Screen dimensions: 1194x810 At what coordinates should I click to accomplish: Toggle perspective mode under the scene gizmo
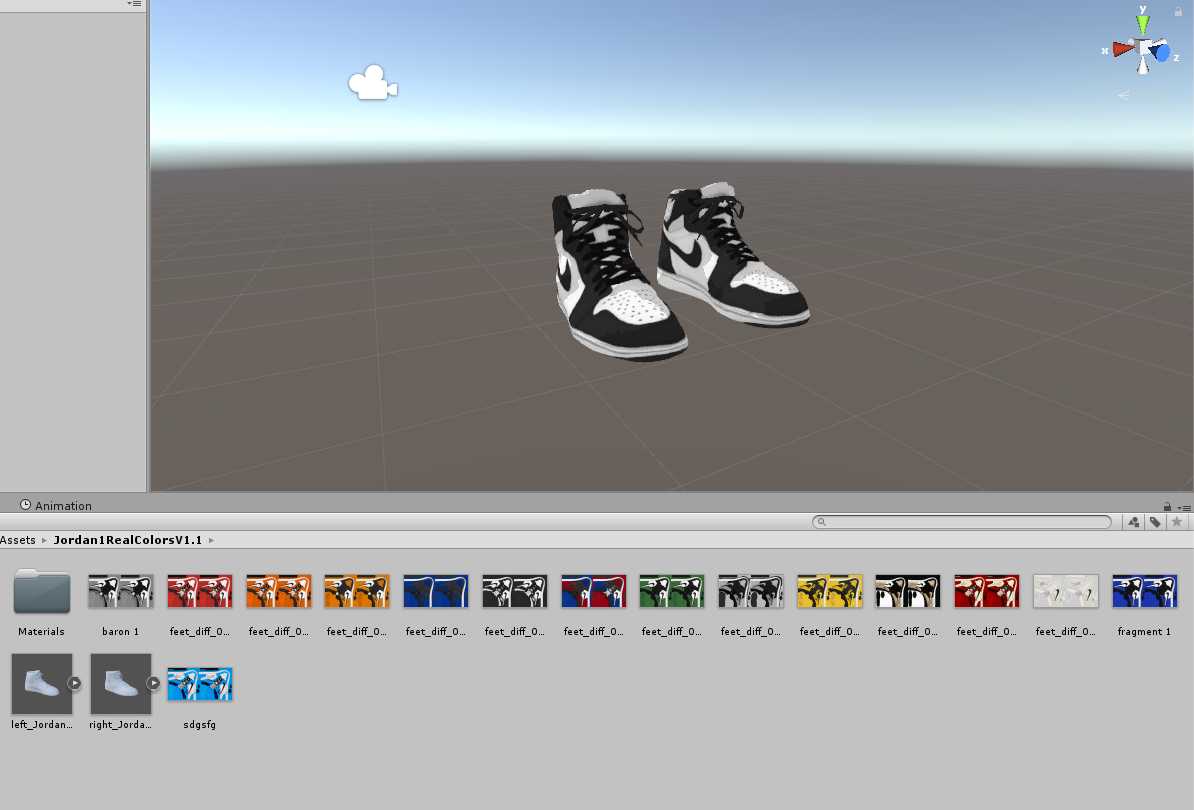coord(1125,96)
